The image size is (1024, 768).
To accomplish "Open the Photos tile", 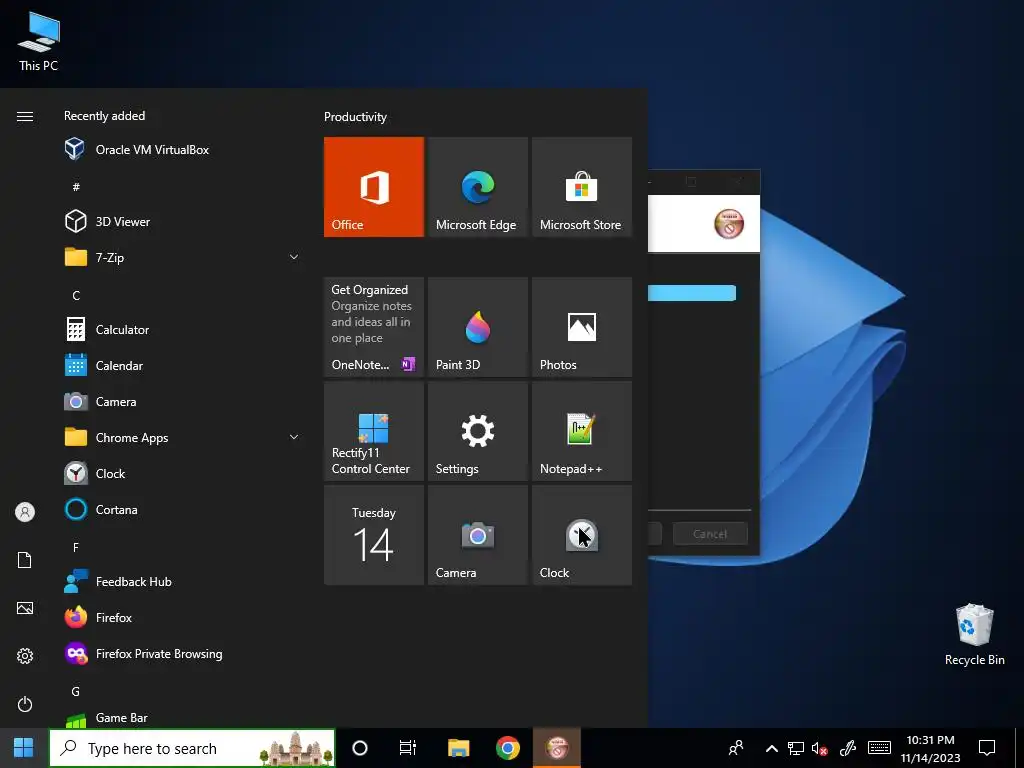I will [582, 327].
